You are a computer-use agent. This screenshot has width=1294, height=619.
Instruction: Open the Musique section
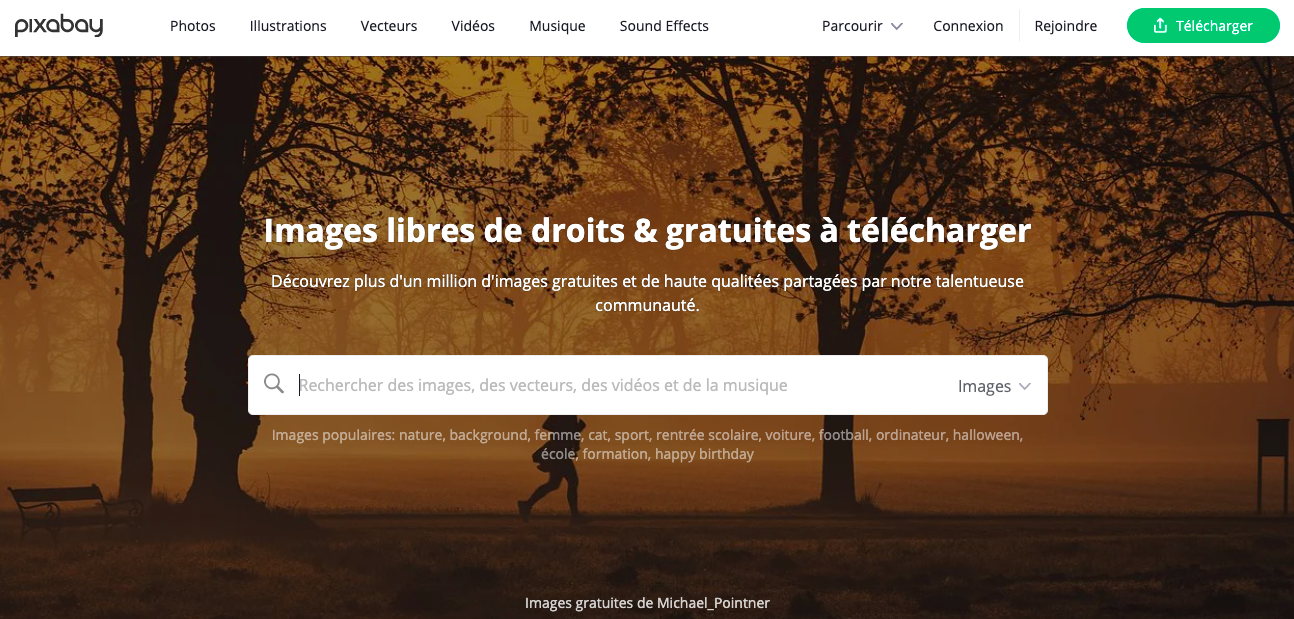pos(557,26)
